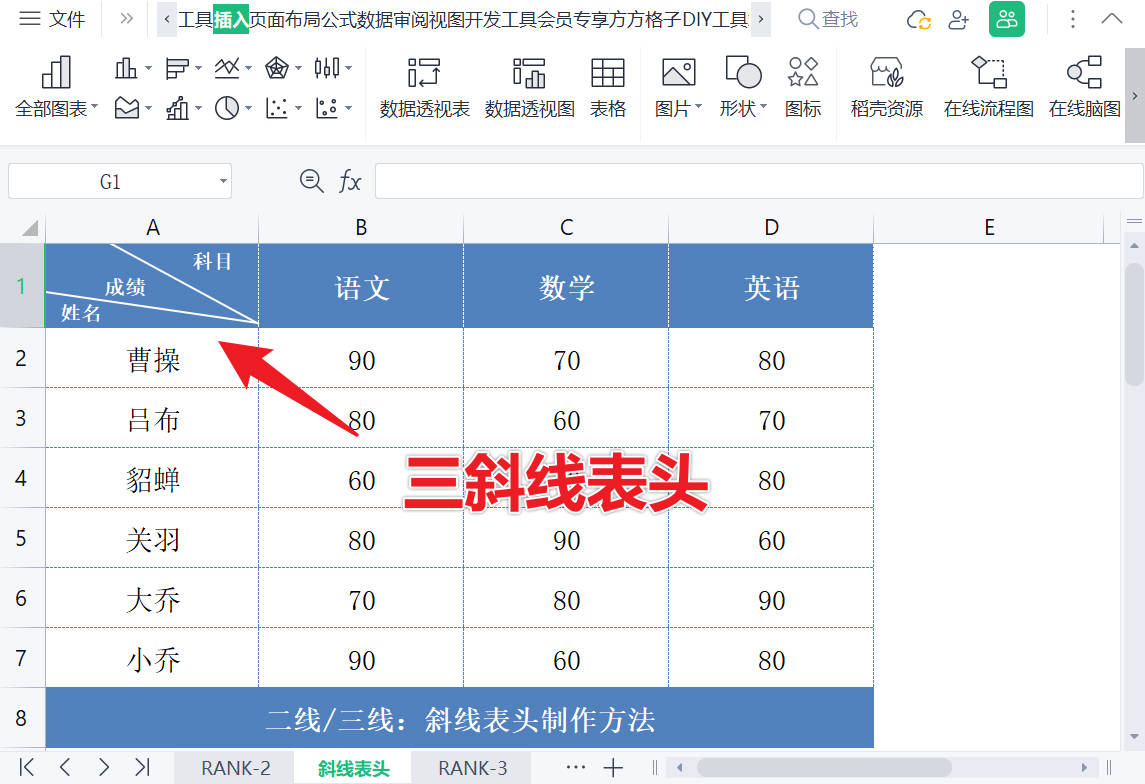Expand the hidden quick-access double chevron
Viewport: 1145px width, 784px height.
[x=126, y=18]
